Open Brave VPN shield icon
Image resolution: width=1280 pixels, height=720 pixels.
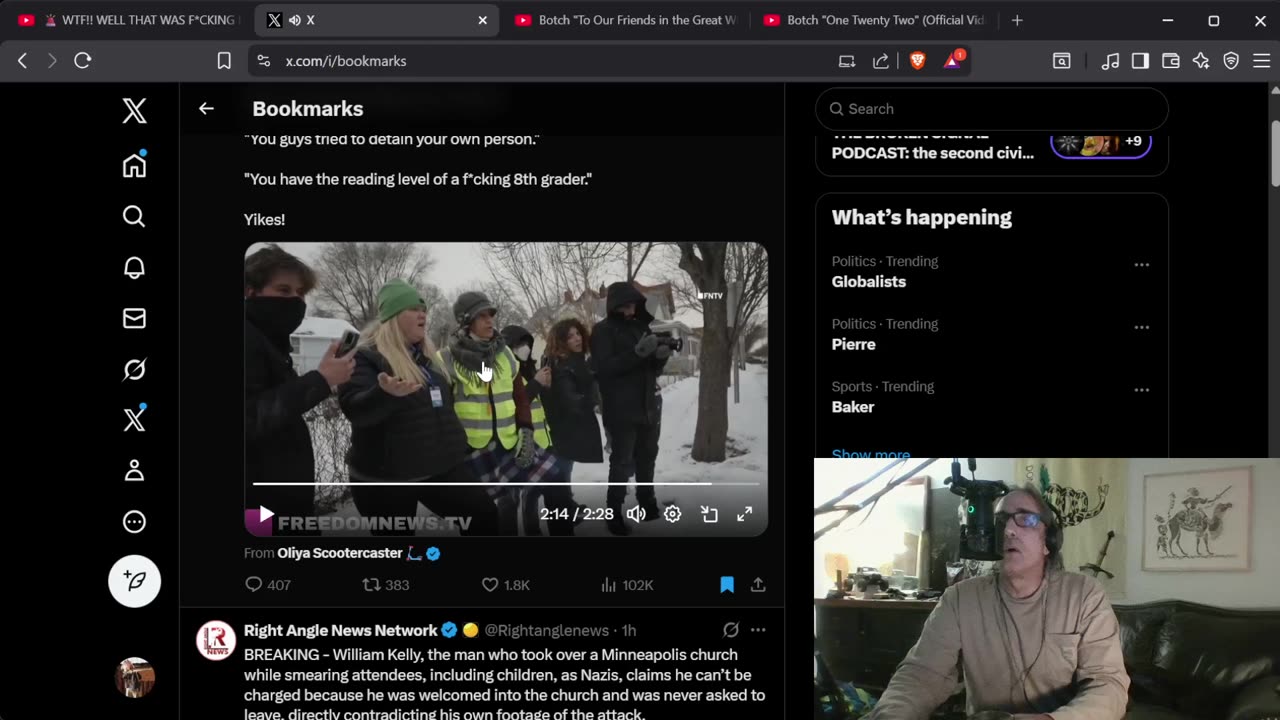point(1231,61)
